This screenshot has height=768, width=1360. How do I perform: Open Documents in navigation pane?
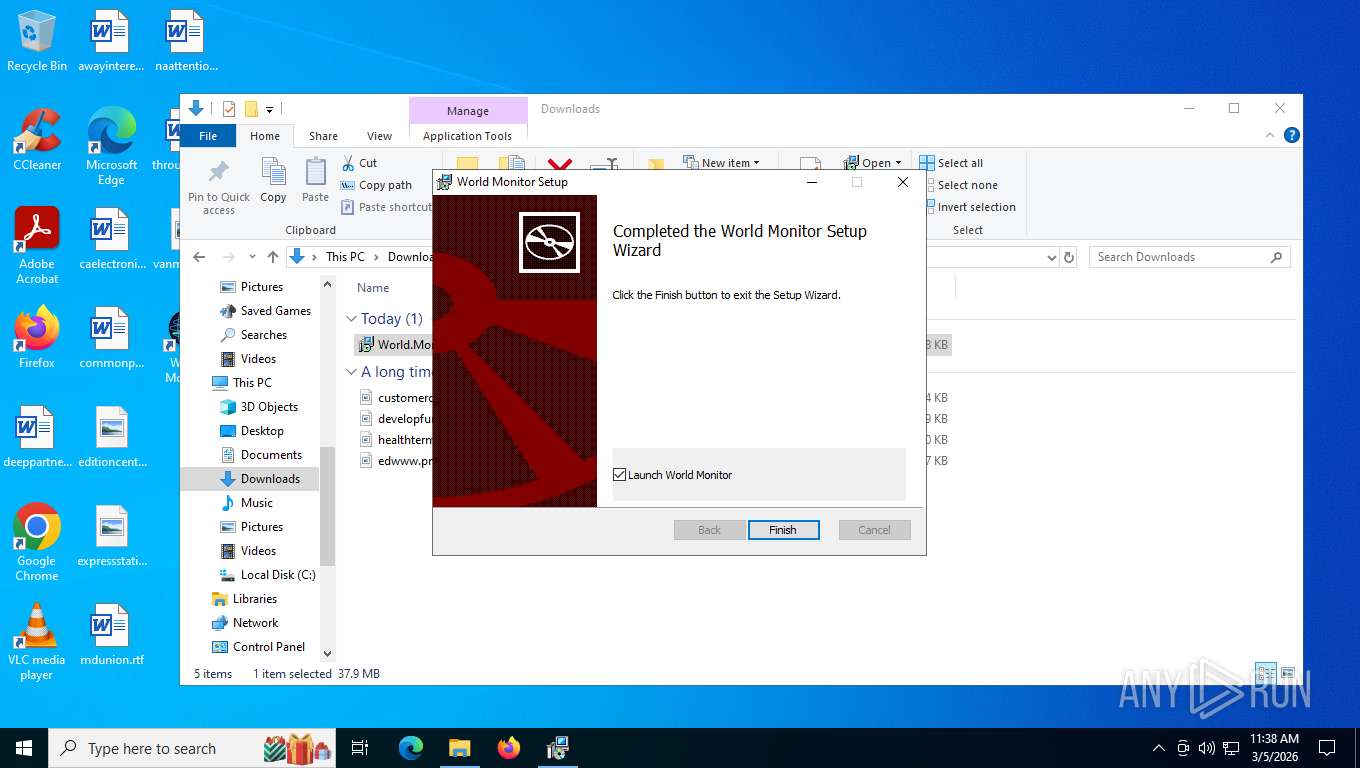click(260, 455)
